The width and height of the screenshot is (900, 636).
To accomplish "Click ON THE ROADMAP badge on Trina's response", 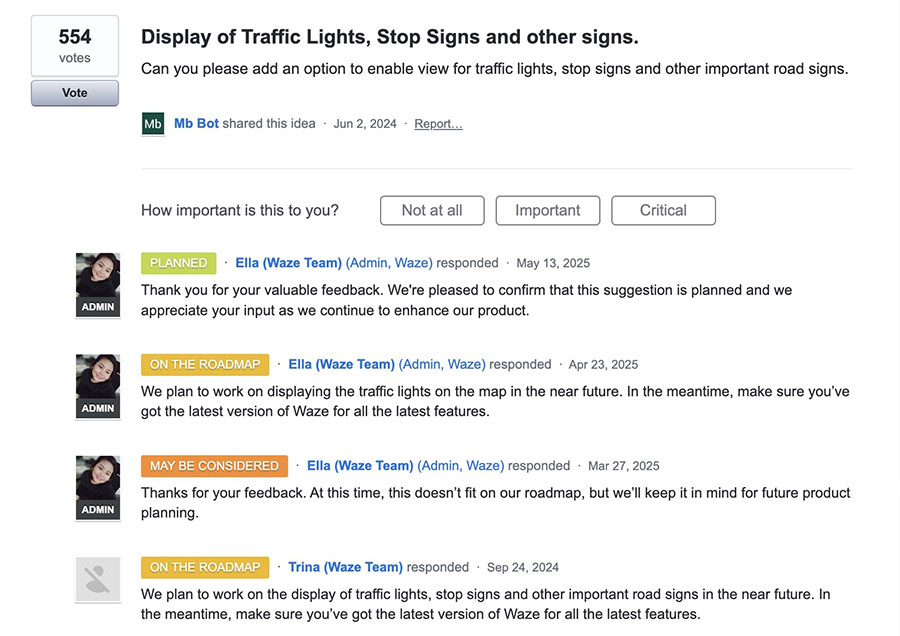I will pos(205,567).
